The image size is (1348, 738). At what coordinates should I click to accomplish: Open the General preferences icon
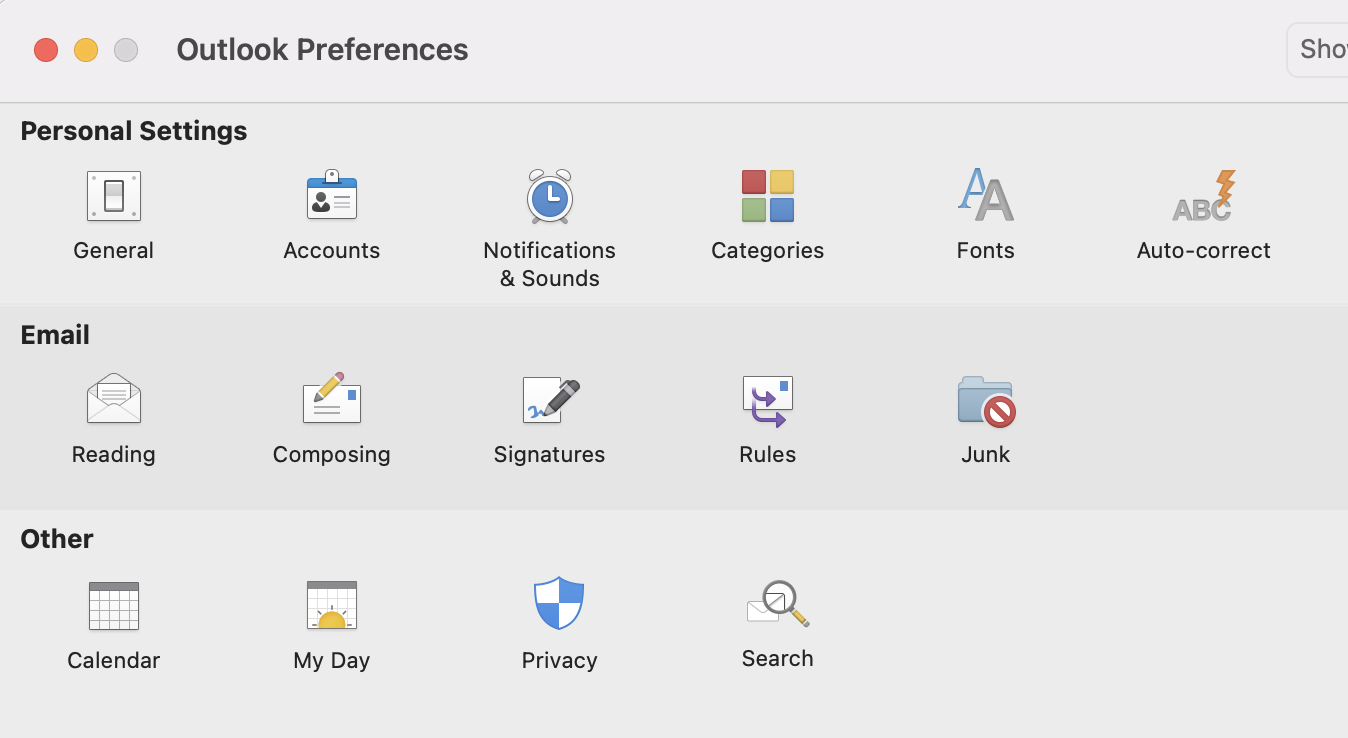click(113, 196)
